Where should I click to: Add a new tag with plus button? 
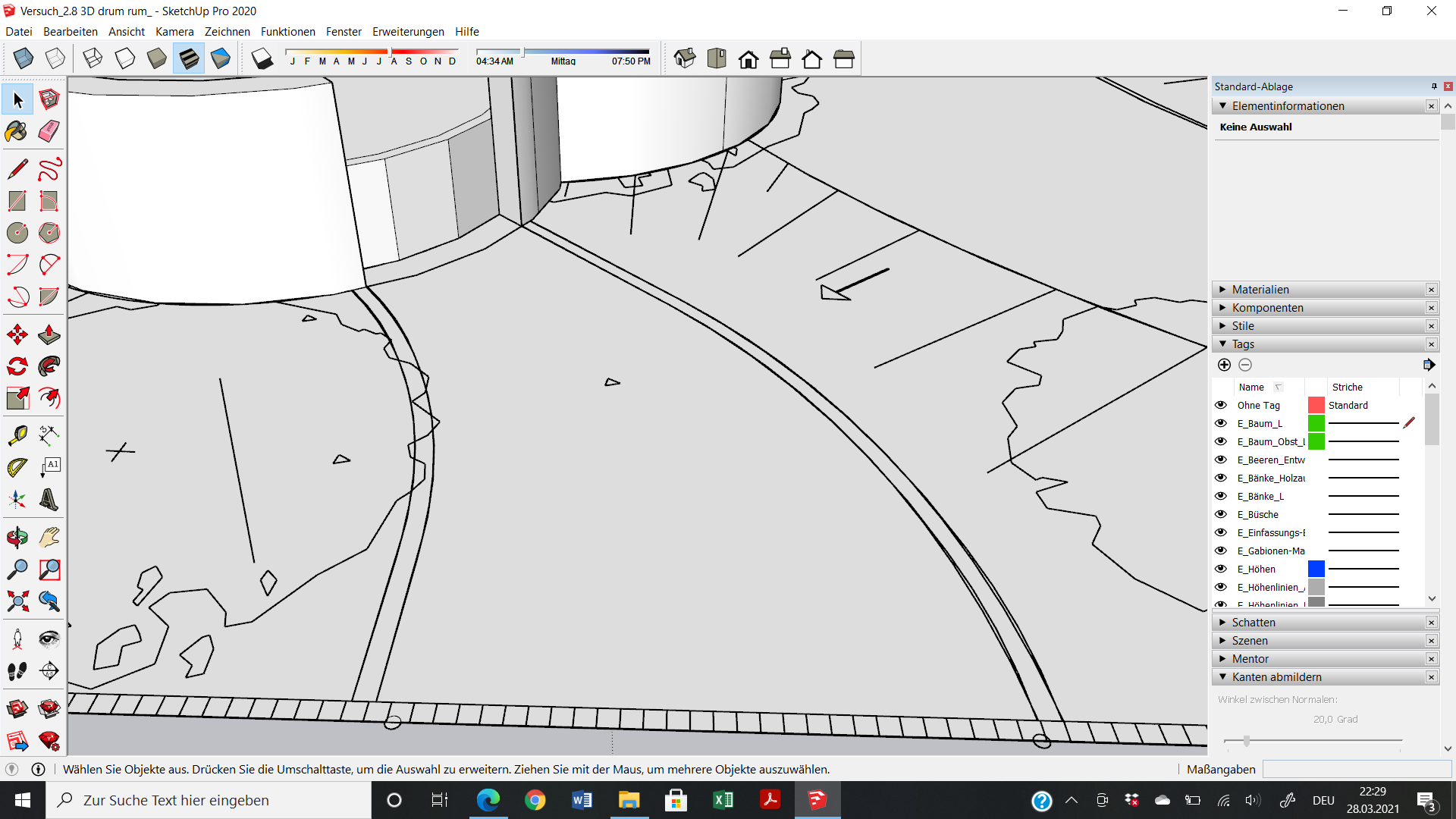(x=1224, y=365)
